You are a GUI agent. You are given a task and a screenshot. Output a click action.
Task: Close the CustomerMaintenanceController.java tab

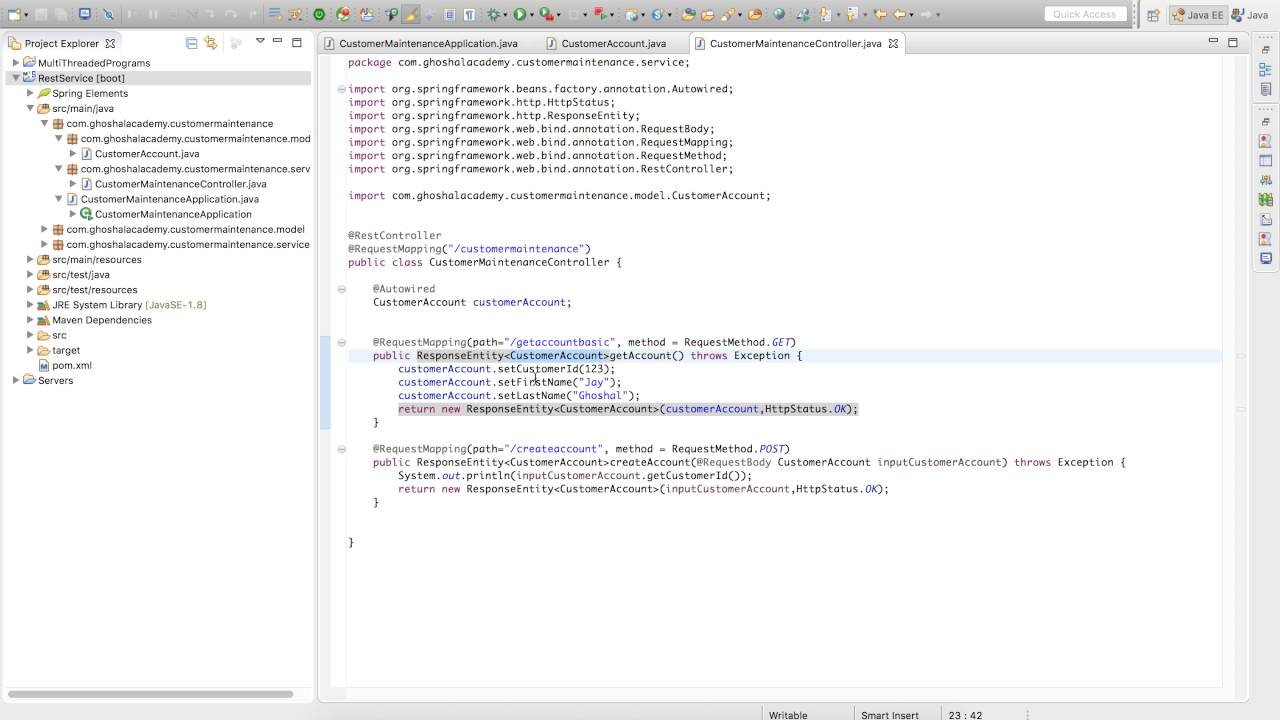(x=893, y=43)
